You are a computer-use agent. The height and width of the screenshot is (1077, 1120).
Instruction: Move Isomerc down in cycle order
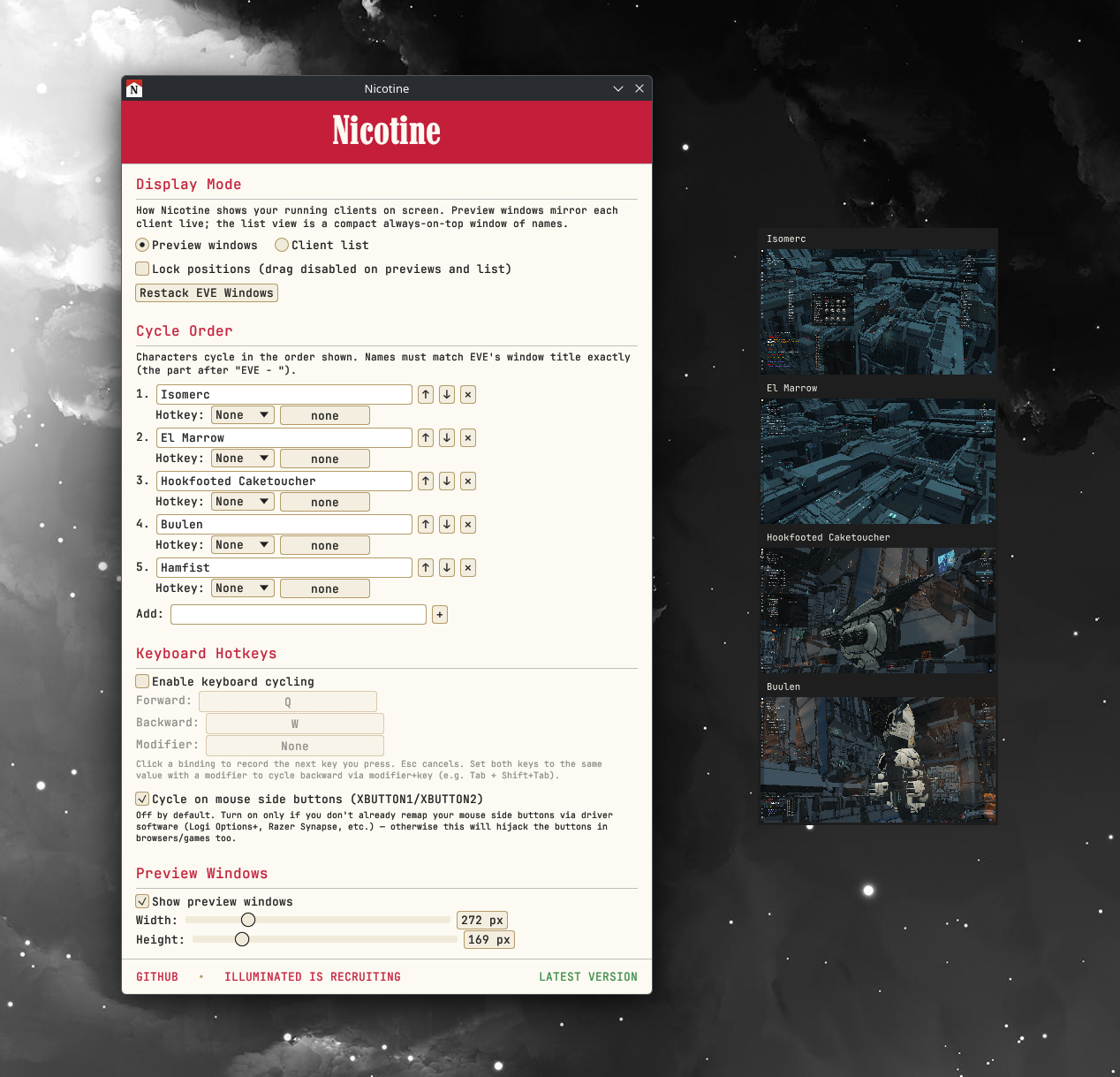(x=447, y=394)
